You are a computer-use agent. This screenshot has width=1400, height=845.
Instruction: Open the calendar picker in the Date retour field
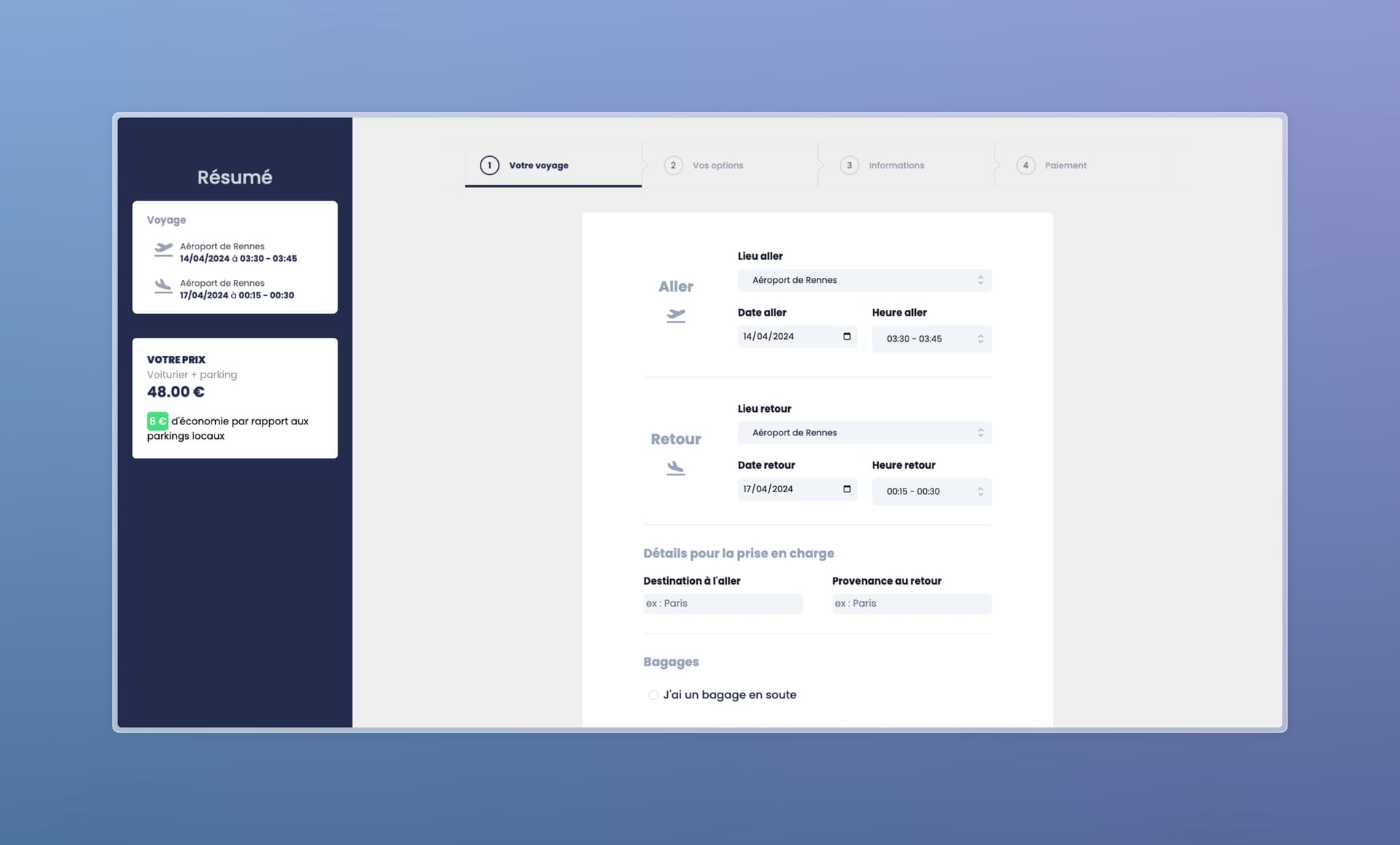pos(847,489)
